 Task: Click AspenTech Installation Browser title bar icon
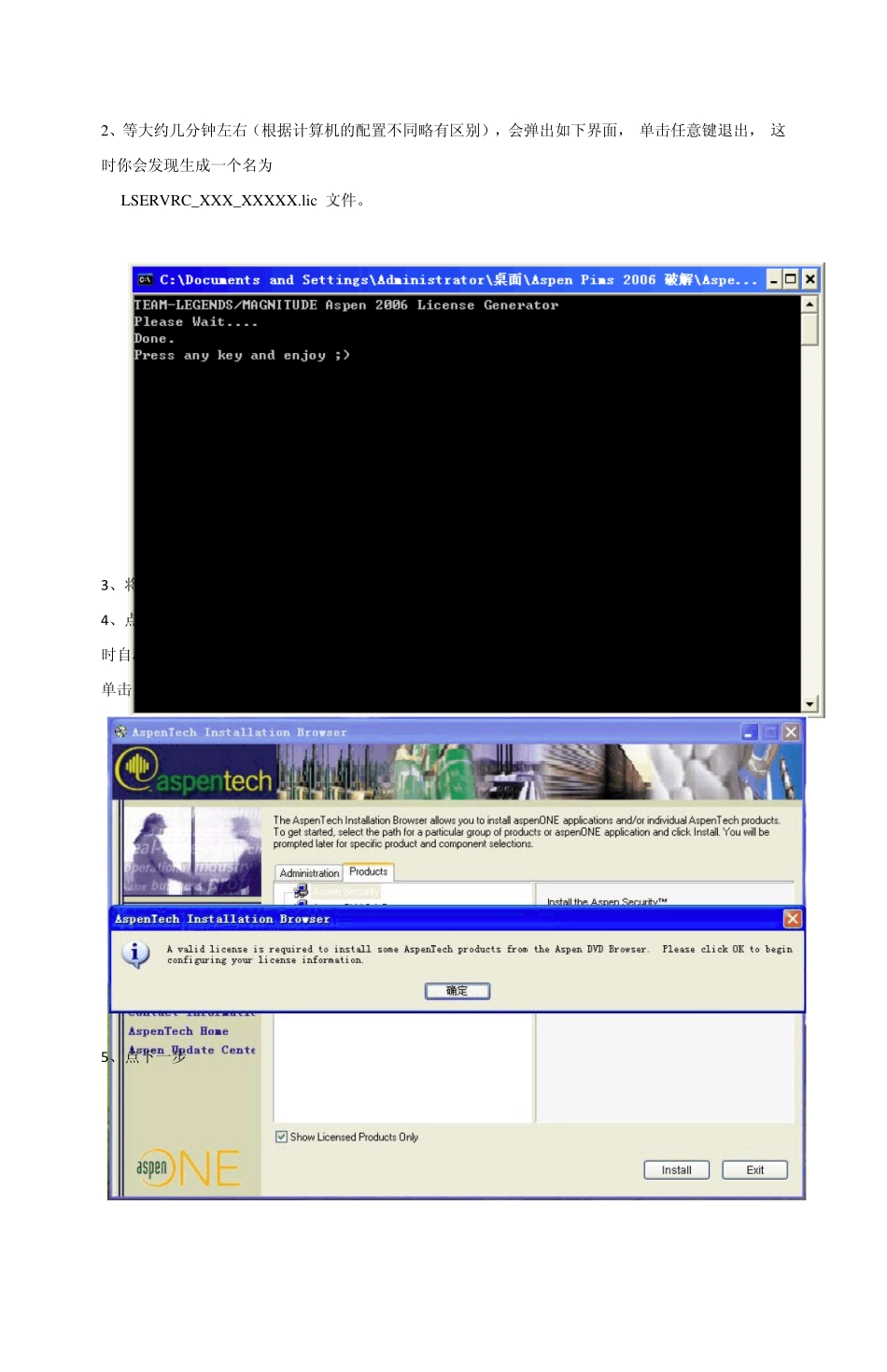pos(120,732)
